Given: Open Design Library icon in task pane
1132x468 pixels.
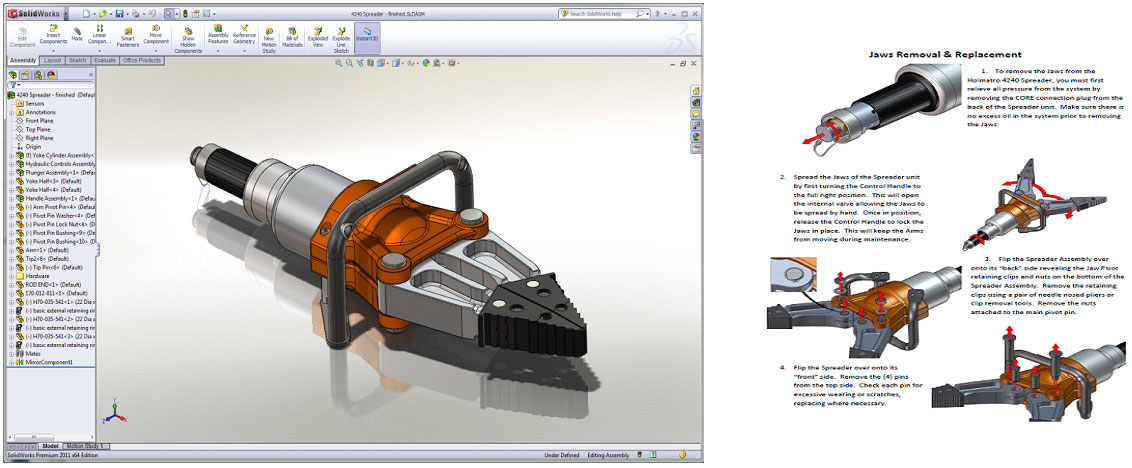Looking at the screenshot, I should (x=696, y=103).
